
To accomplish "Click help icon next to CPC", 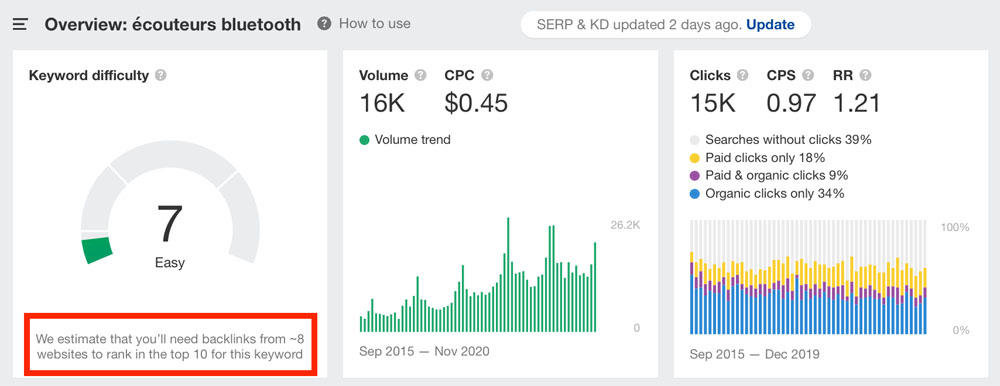I will [487, 75].
